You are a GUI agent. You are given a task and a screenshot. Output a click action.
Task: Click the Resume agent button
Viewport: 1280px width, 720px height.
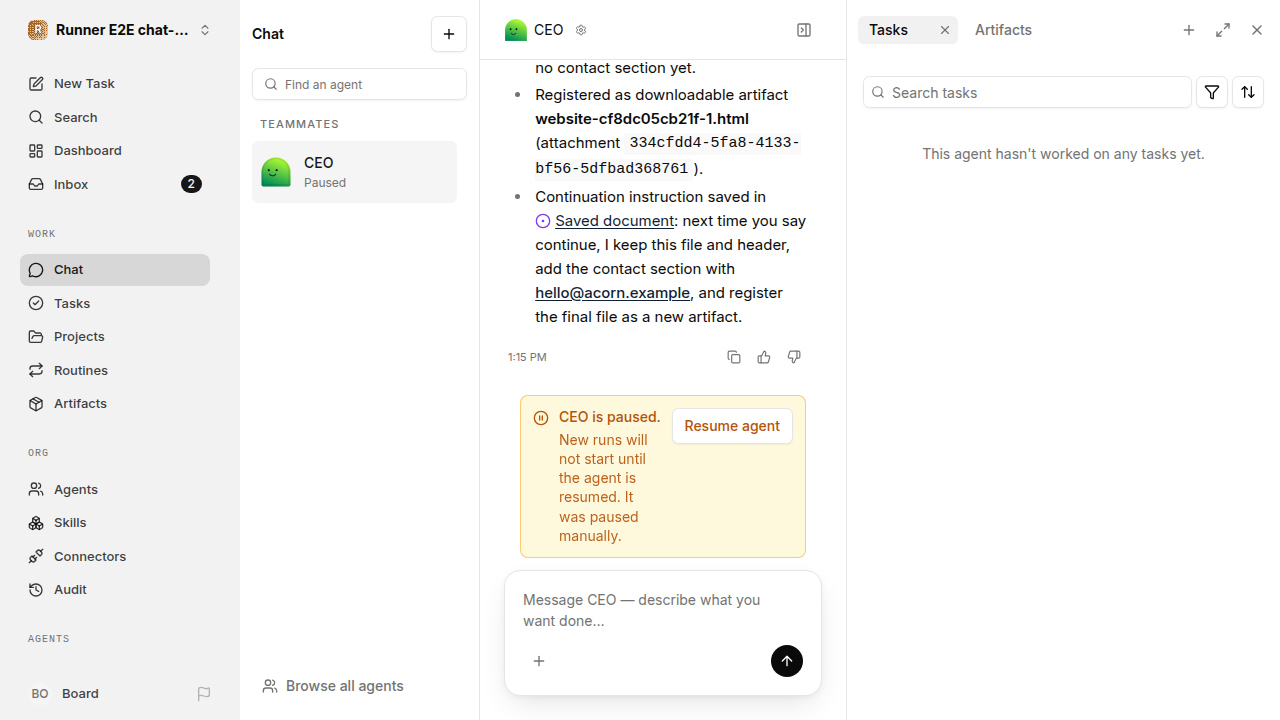[x=732, y=426]
